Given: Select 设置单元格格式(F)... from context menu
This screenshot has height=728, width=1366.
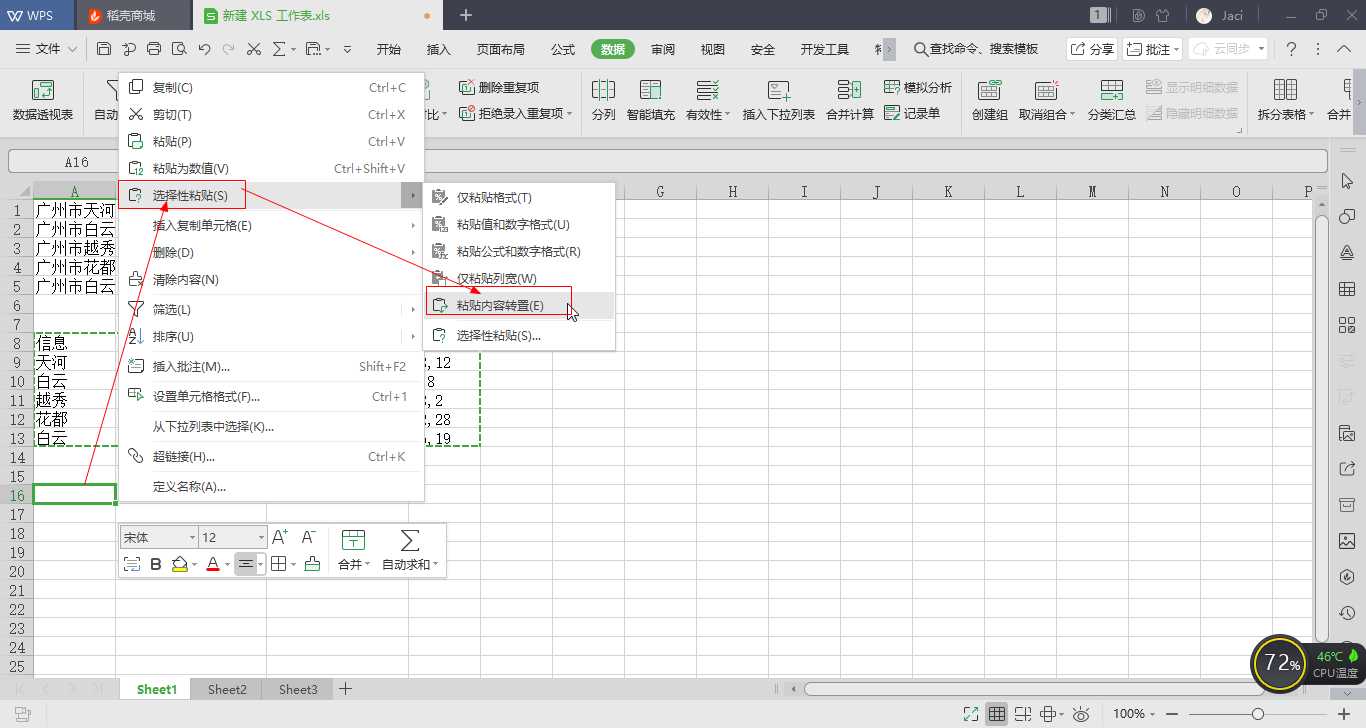Looking at the screenshot, I should coord(271,397).
